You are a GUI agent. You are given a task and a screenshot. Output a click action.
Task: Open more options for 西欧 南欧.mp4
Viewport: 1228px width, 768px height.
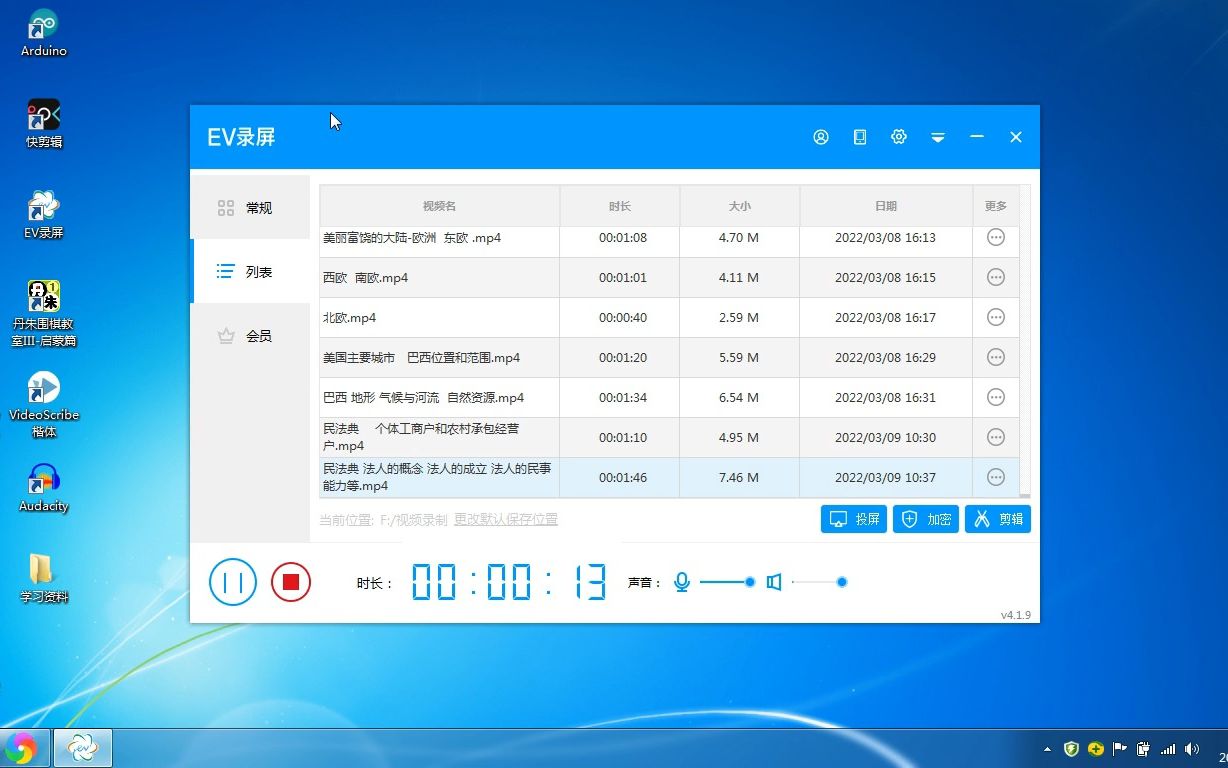tap(995, 277)
